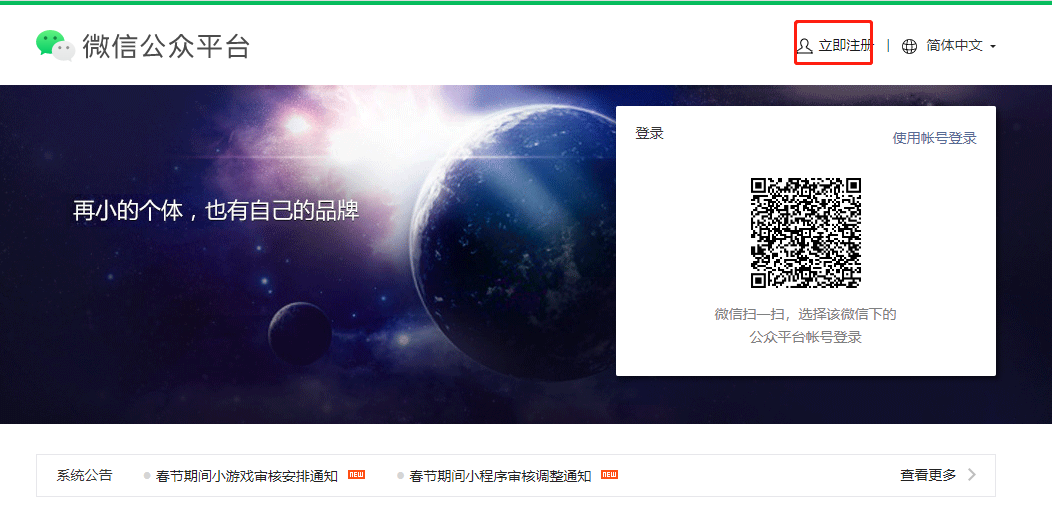The height and width of the screenshot is (518, 1052).
Task: Click the globe icon for language
Action: (909, 46)
